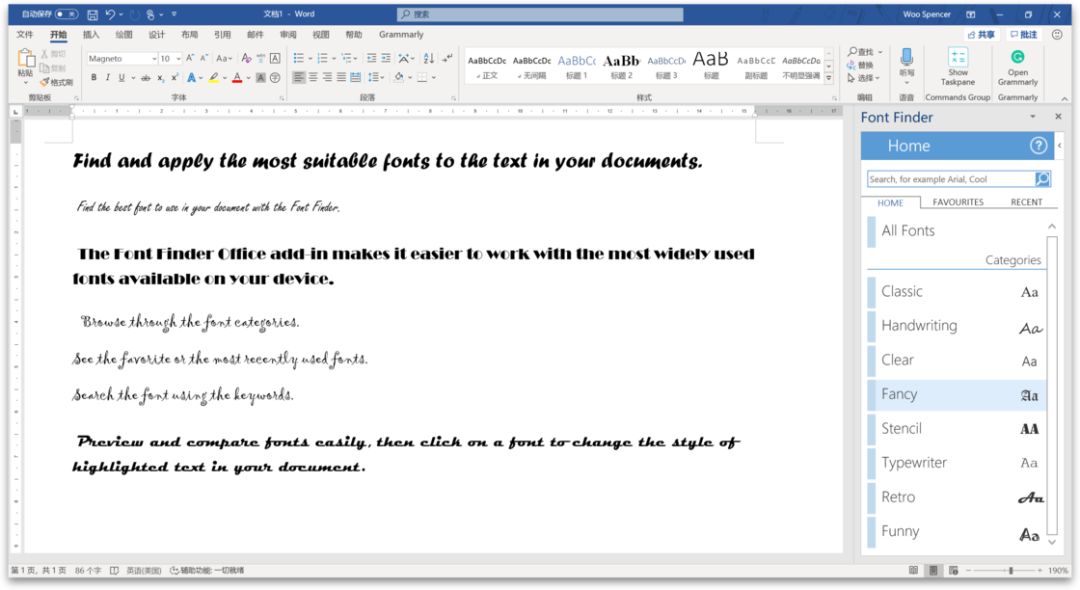
Task: Apply the red font color
Action: pos(237,78)
